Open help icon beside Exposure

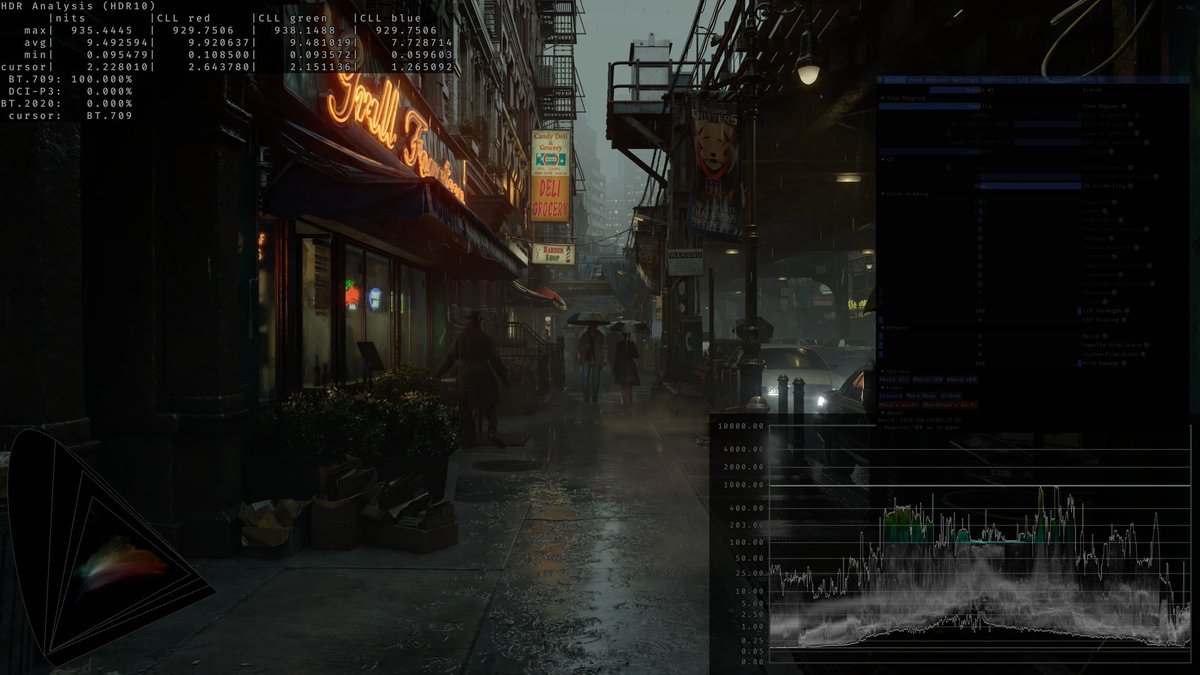point(1114,202)
